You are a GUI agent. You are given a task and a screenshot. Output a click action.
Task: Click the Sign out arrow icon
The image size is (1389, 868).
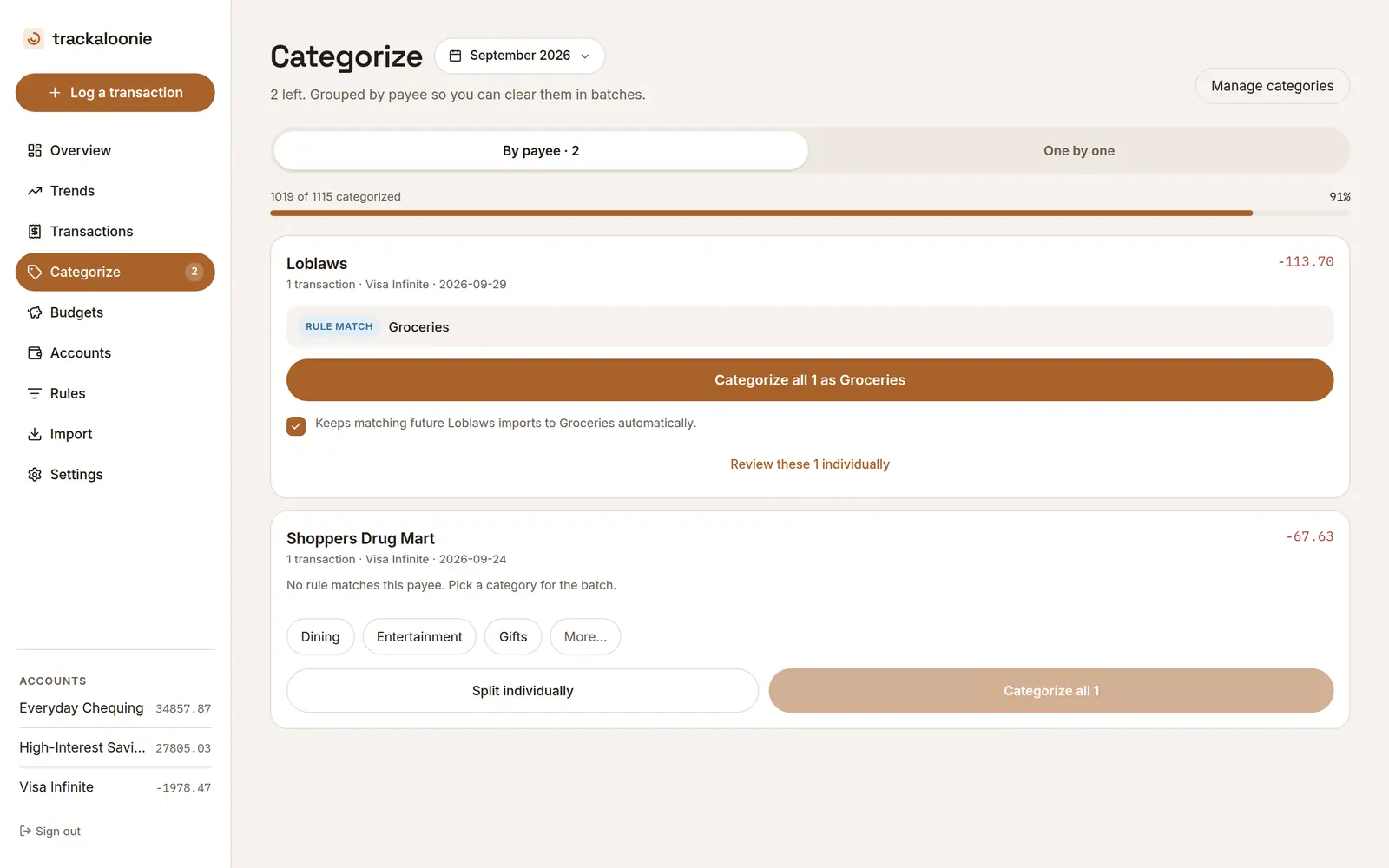coord(25,831)
